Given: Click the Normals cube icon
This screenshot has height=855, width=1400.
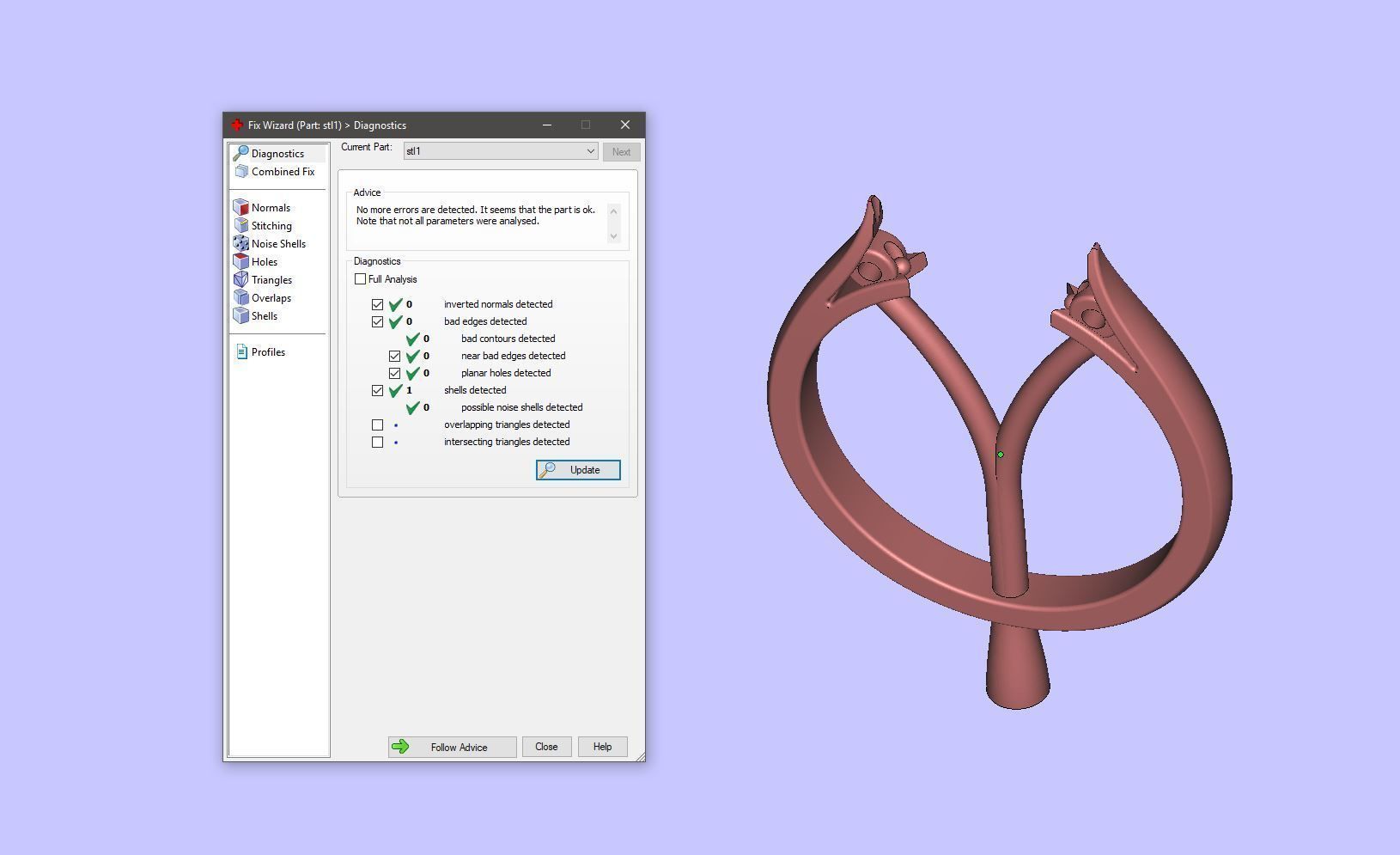Looking at the screenshot, I should 241,208.
